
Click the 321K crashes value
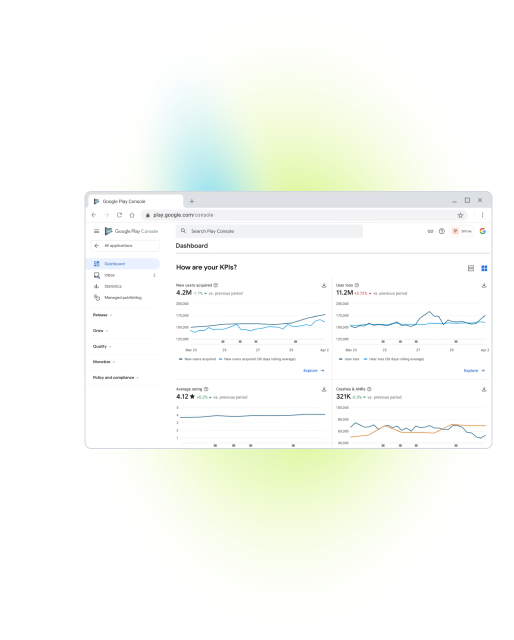coord(343,397)
